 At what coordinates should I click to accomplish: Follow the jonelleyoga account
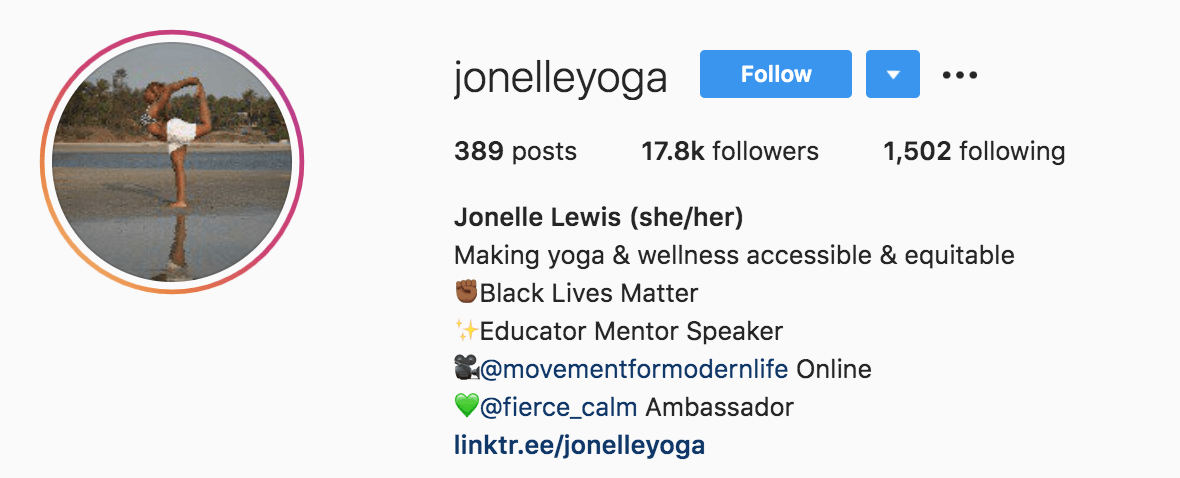click(x=776, y=74)
